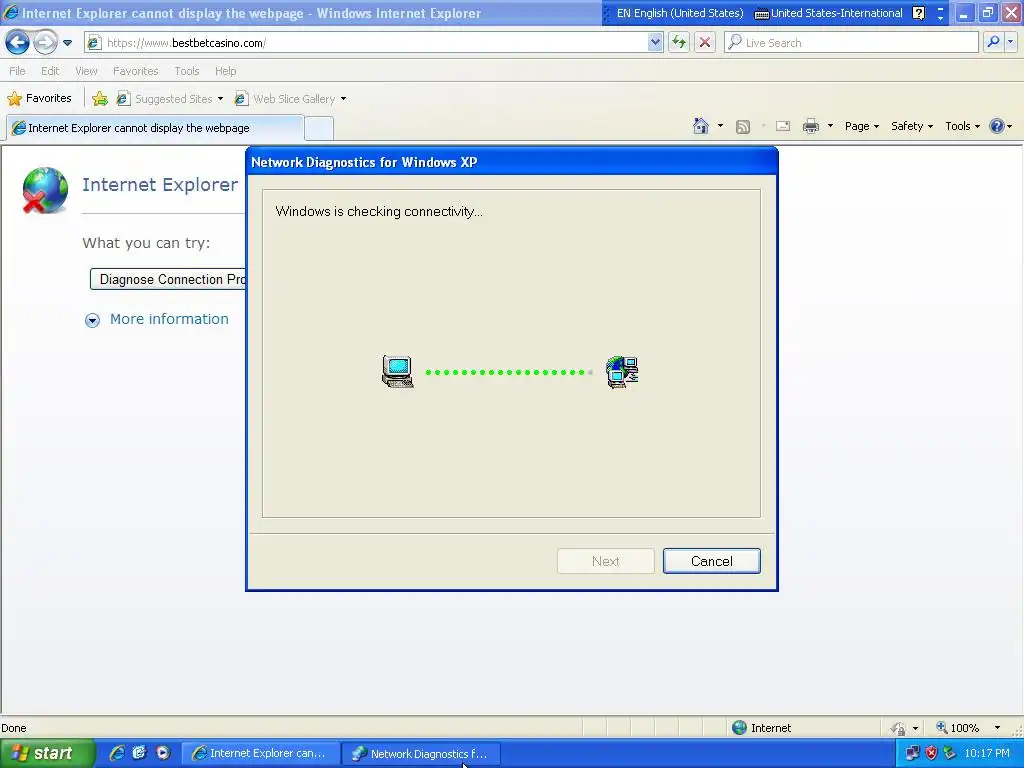This screenshot has width=1024, height=768.
Task: Expand the address bar URL history dropdown
Action: [656, 43]
